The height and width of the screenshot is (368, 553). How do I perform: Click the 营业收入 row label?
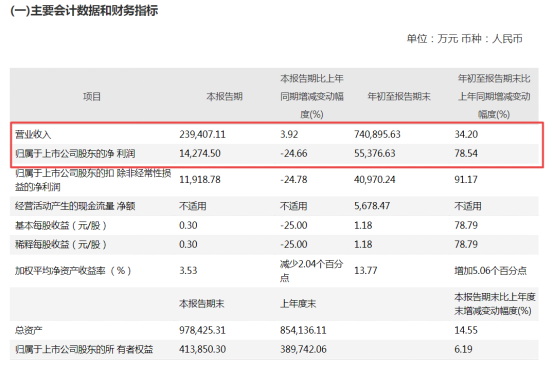coord(33,134)
